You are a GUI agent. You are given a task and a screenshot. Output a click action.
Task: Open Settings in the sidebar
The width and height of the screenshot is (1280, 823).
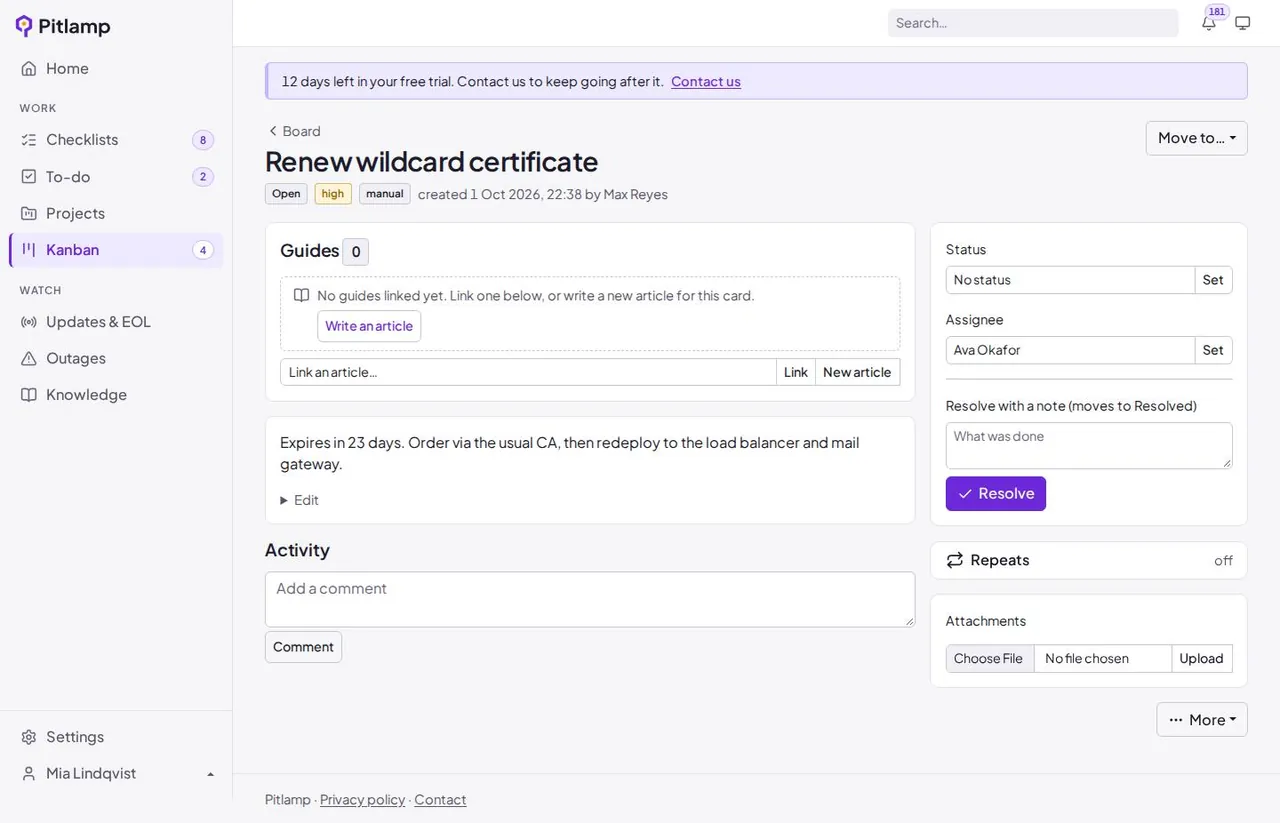[116, 737]
